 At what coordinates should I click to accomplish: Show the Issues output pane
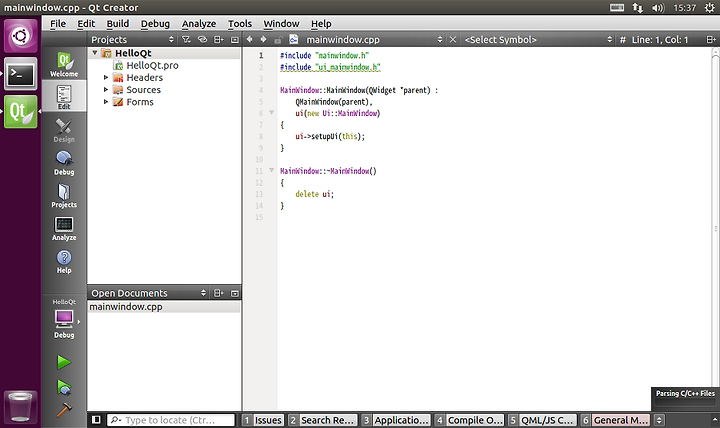tap(263, 420)
